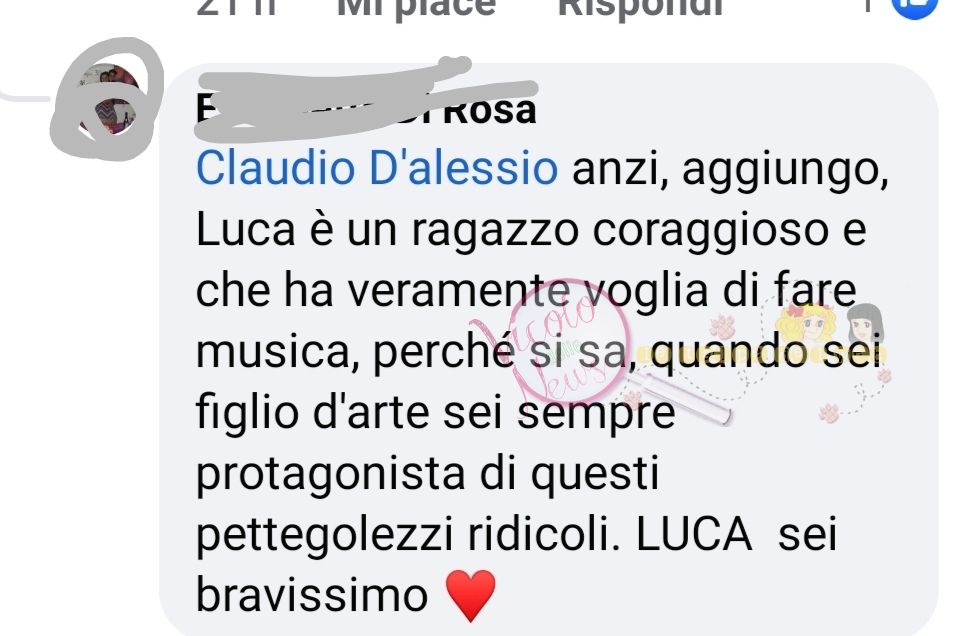Click "Rispondi" to reply
Viewport: 973px width, 636px height.
point(640,7)
